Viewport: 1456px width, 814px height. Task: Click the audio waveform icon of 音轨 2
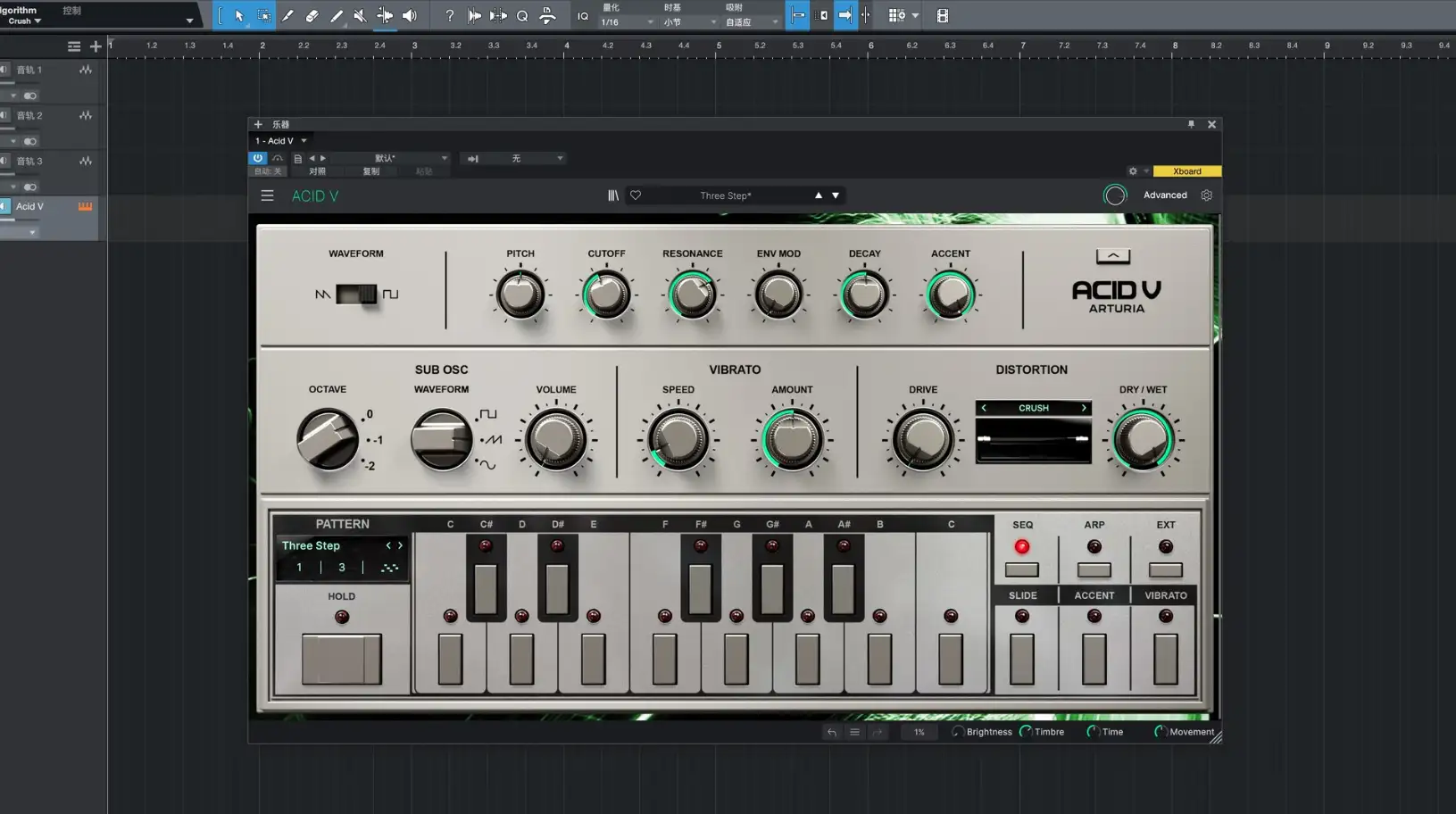(86, 115)
